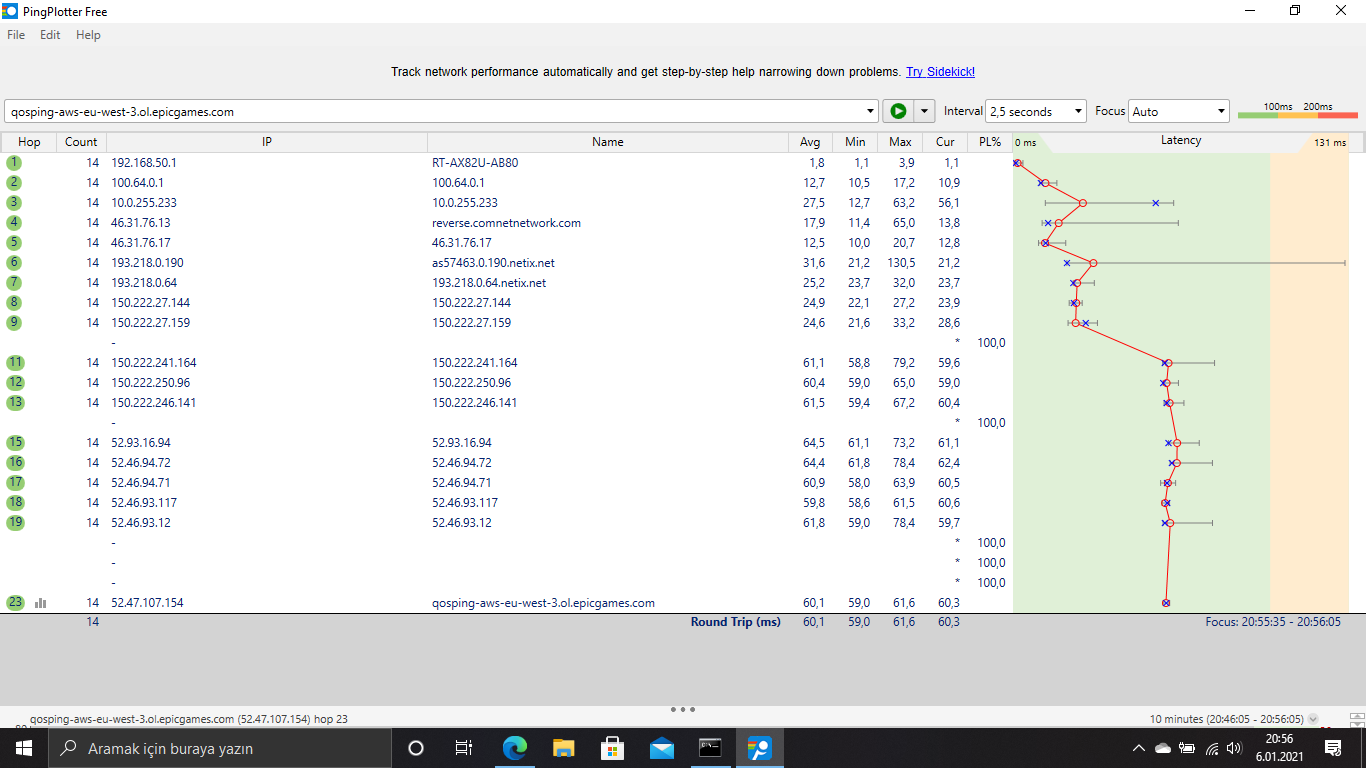Image resolution: width=1366 pixels, height=768 pixels.
Task: Select the reverse.comnetnetwork.com hop name
Action: point(506,222)
